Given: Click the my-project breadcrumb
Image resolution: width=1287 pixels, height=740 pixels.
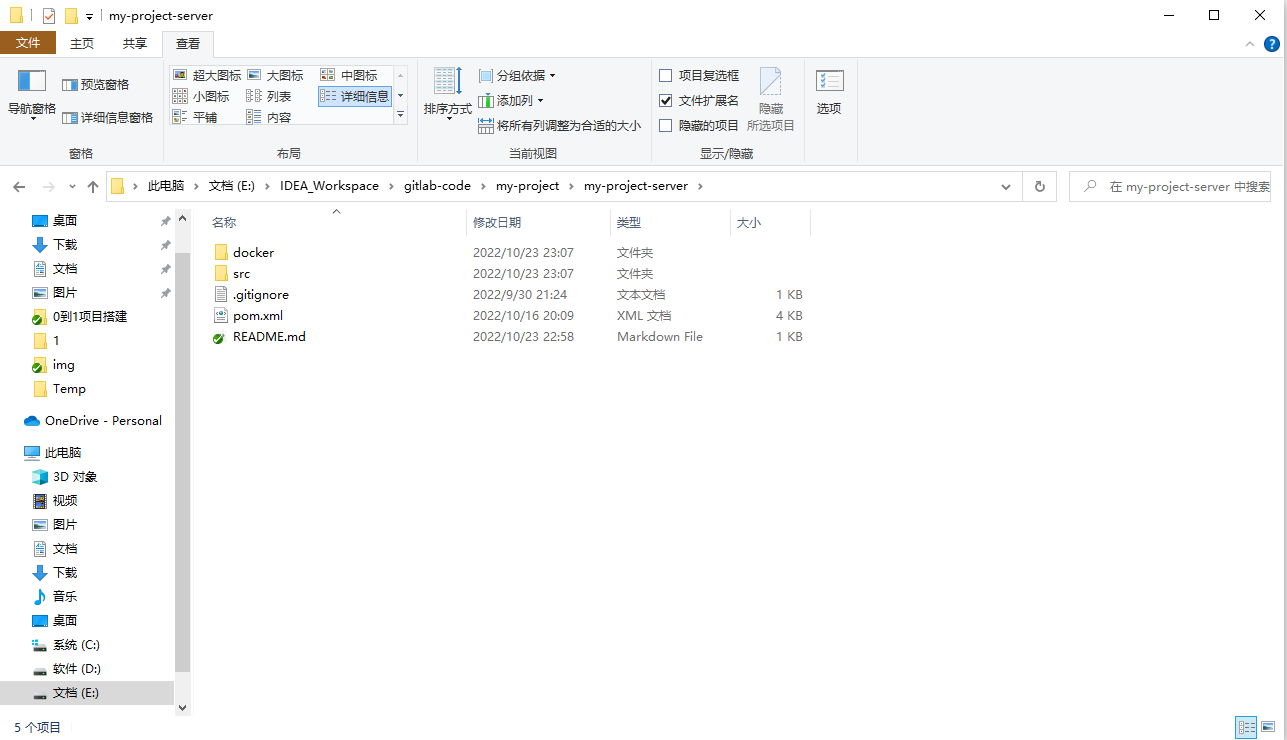Looking at the screenshot, I should click(527, 186).
